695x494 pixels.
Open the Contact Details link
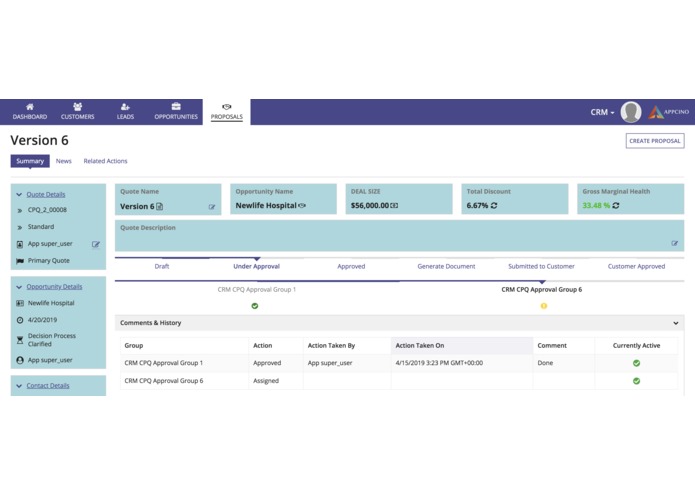(x=48, y=385)
